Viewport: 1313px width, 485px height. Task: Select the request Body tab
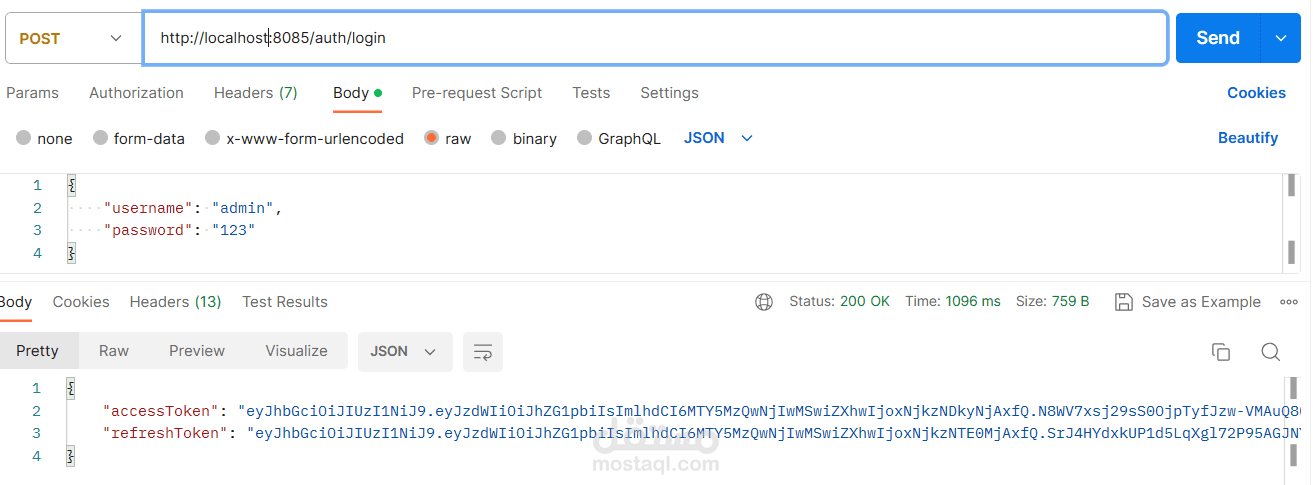[357, 93]
